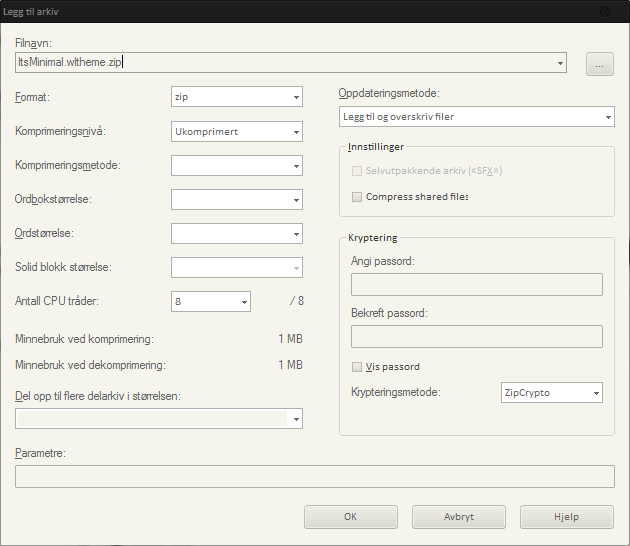Expand the Ordbokstørrelse dropdown
The image size is (630, 546).
click(237, 200)
